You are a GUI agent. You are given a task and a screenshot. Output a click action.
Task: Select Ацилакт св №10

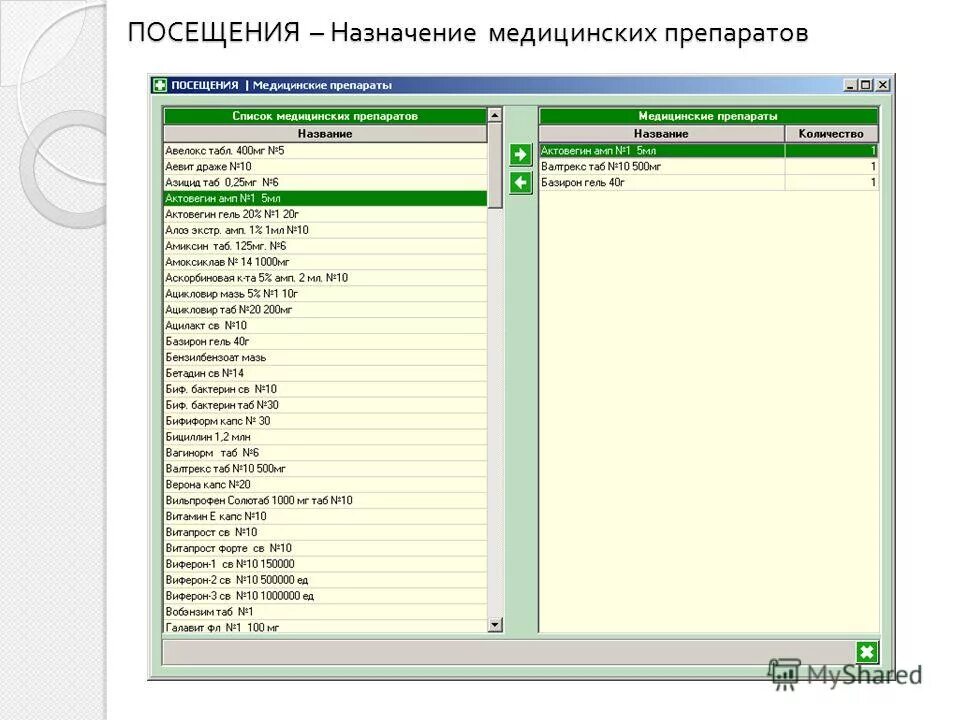[x=325, y=326]
